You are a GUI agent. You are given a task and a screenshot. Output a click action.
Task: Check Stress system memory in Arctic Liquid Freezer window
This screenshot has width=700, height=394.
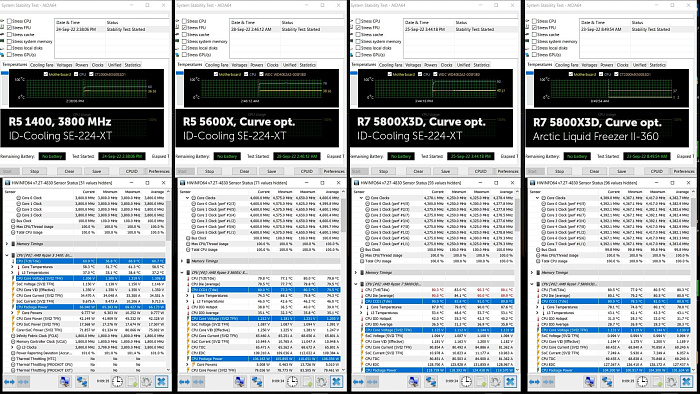pyautogui.click(x=534, y=41)
